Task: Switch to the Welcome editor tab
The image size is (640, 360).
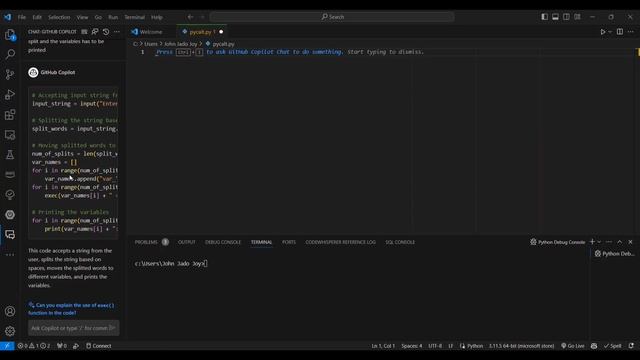Action: point(151,32)
